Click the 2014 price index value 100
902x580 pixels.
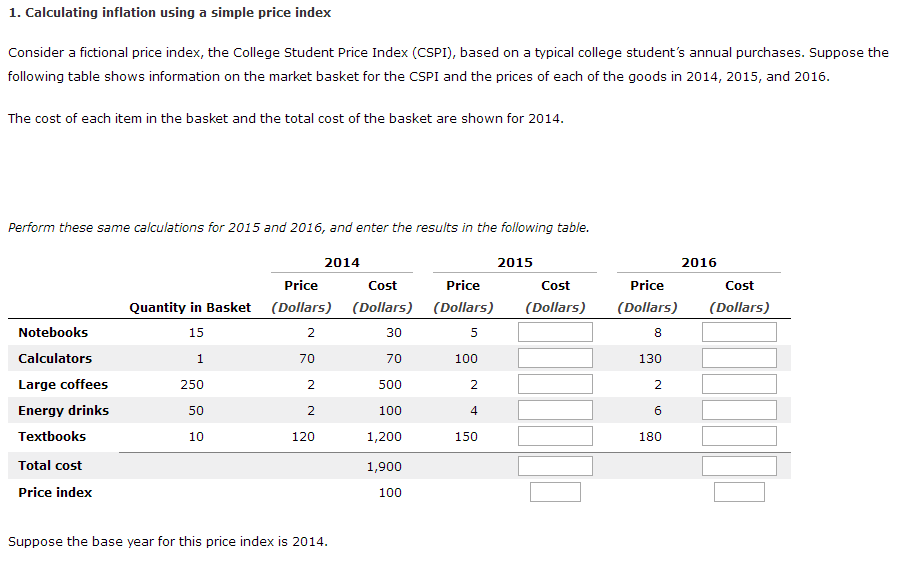click(x=390, y=492)
